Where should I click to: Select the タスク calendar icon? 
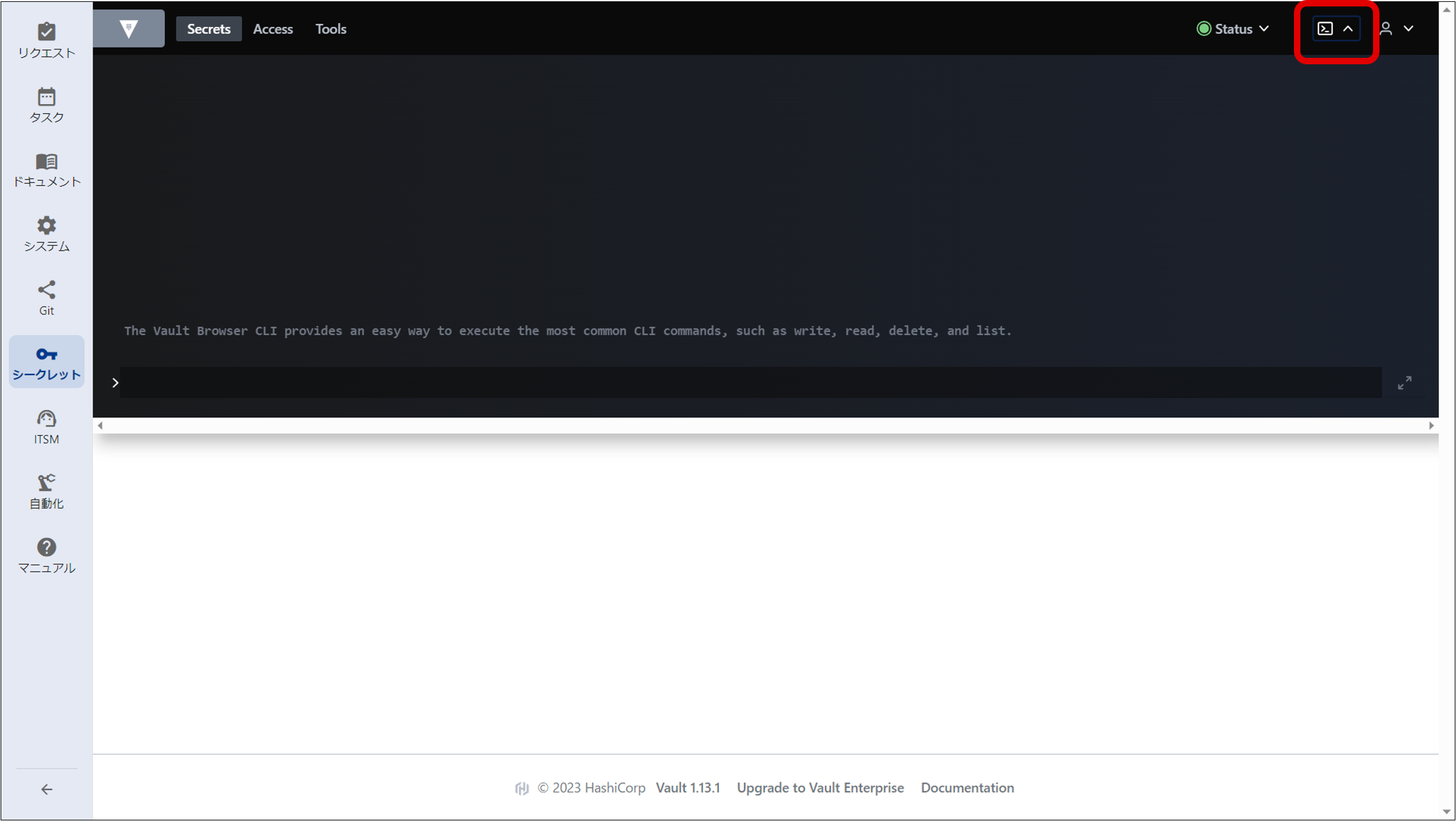click(x=46, y=104)
